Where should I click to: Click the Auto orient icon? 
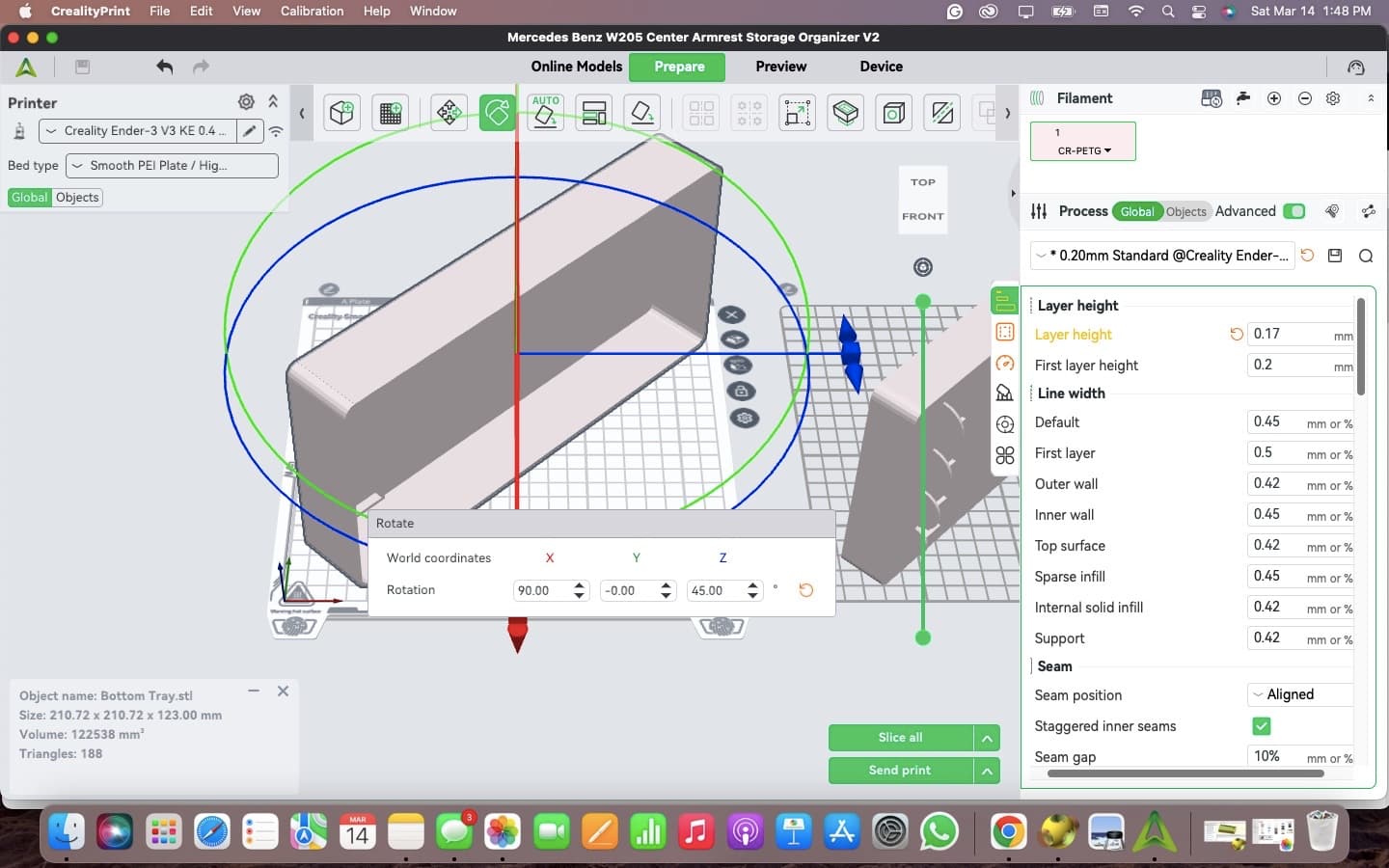click(545, 113)
